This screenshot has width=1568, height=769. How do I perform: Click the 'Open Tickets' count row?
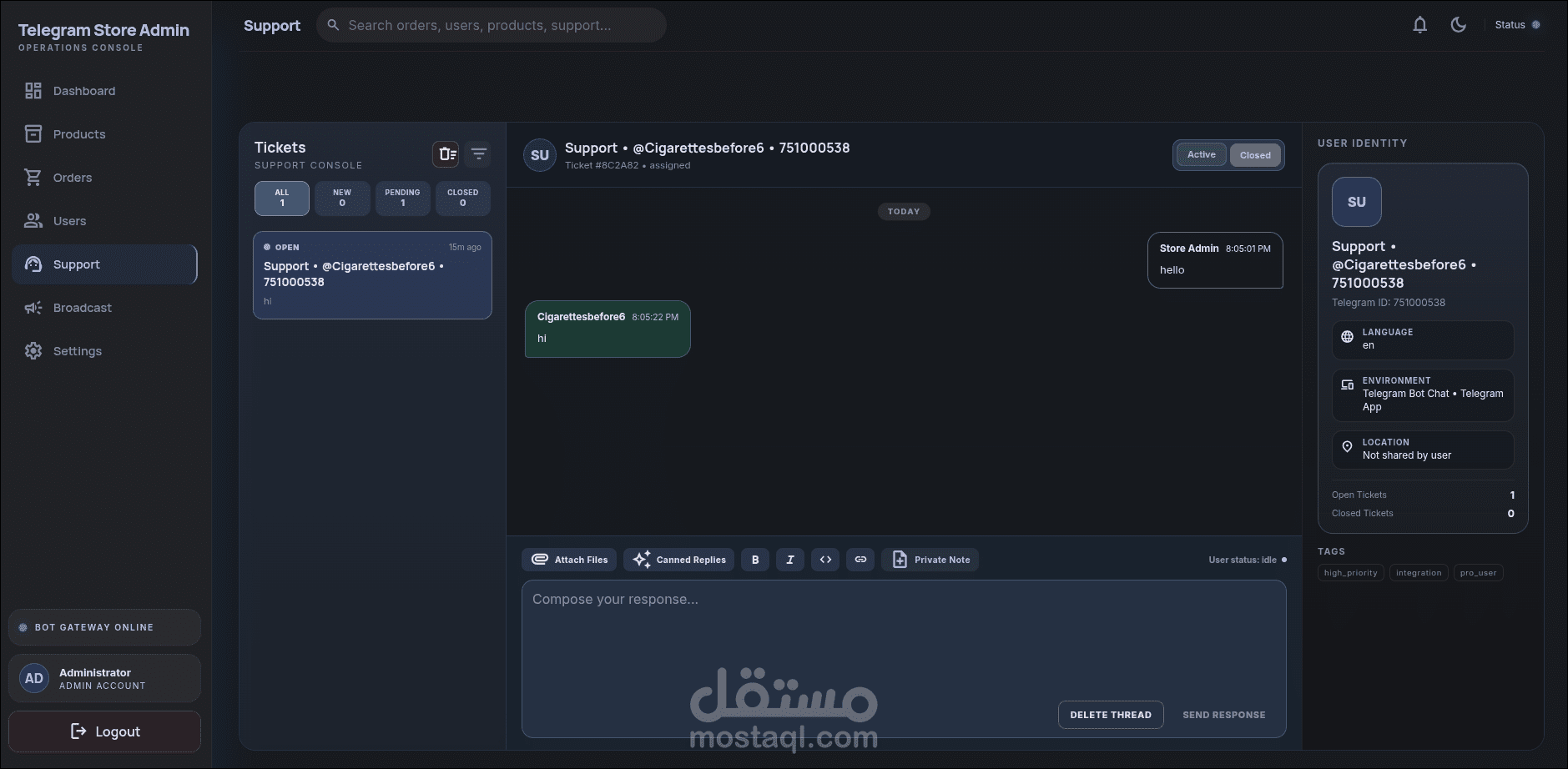[1423, 495]
